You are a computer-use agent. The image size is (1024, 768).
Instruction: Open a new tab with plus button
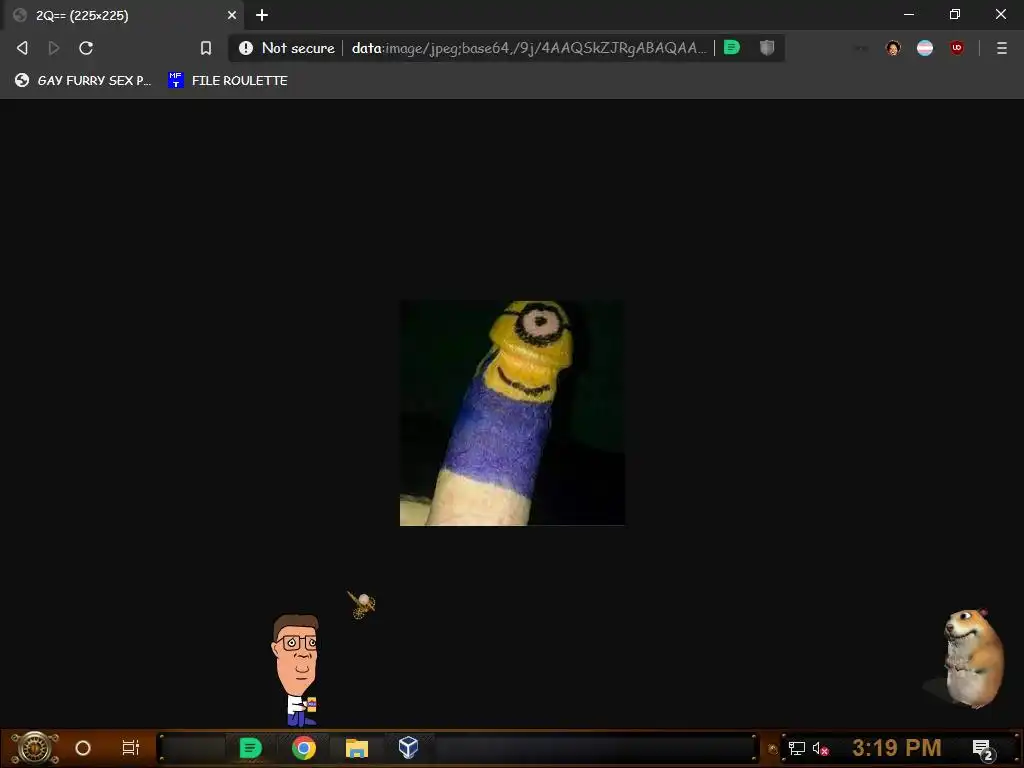262,15
